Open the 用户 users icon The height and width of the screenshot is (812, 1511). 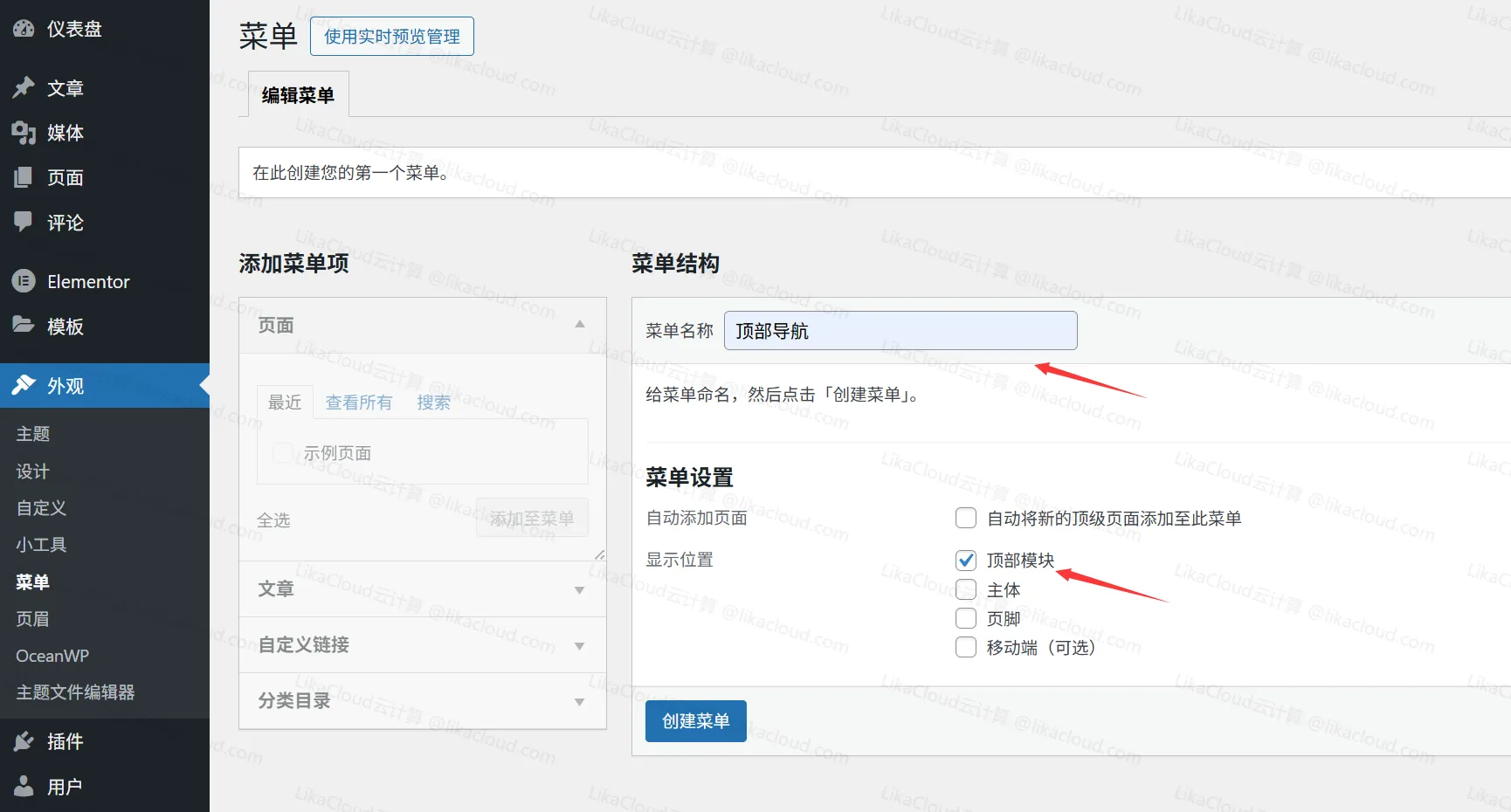[24, 786]
